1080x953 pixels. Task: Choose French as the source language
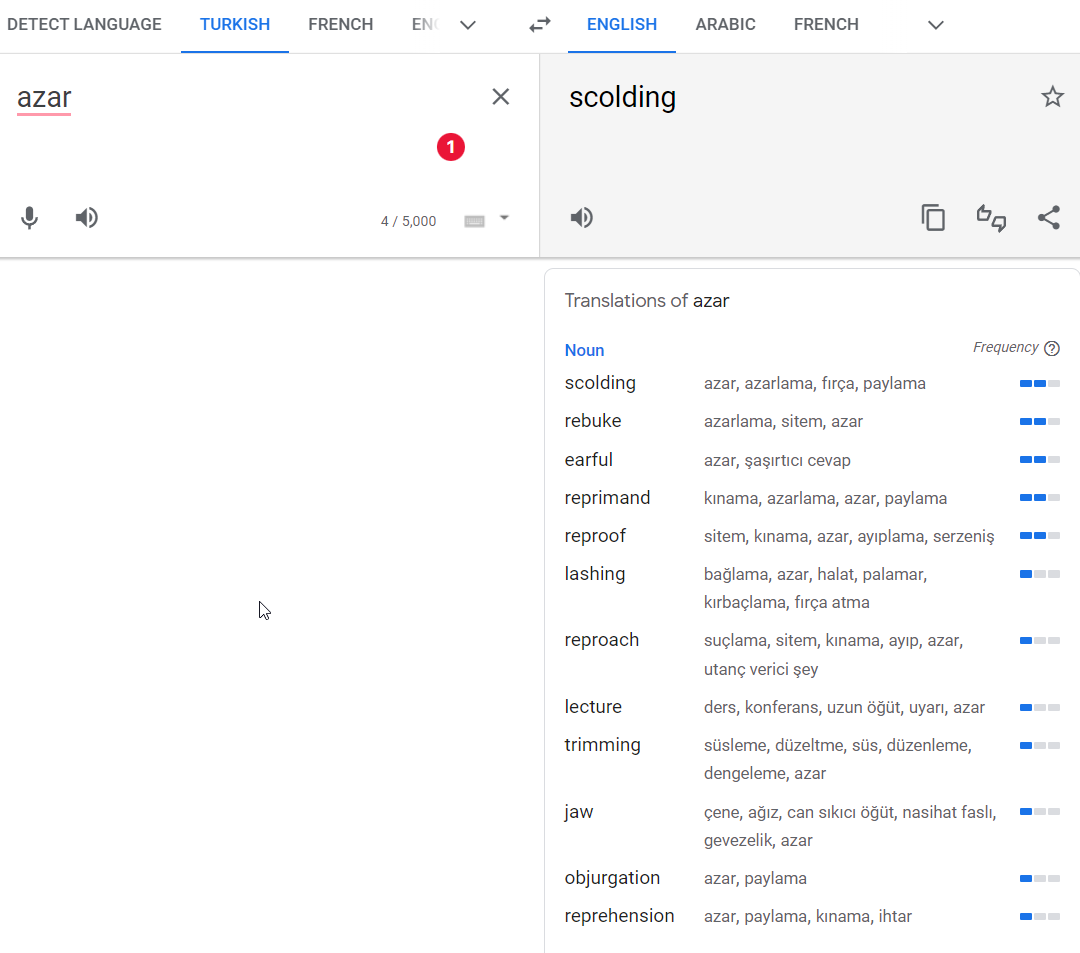tap(340, 25)
